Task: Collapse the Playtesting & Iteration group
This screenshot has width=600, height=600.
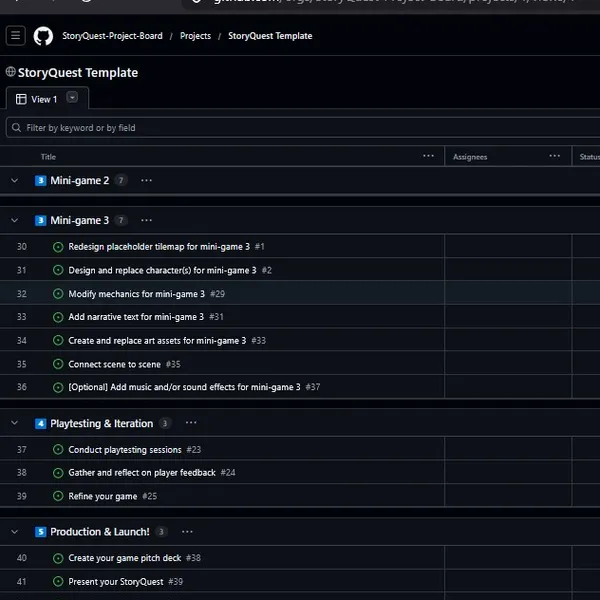Action: pyautogui.click(x=15, y=423)
